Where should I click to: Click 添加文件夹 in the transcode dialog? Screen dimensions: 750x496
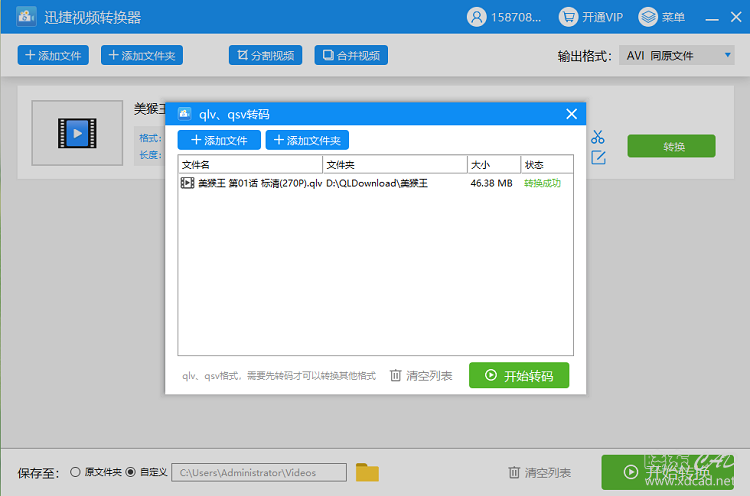pyautogui.click(x=307, y=140)
